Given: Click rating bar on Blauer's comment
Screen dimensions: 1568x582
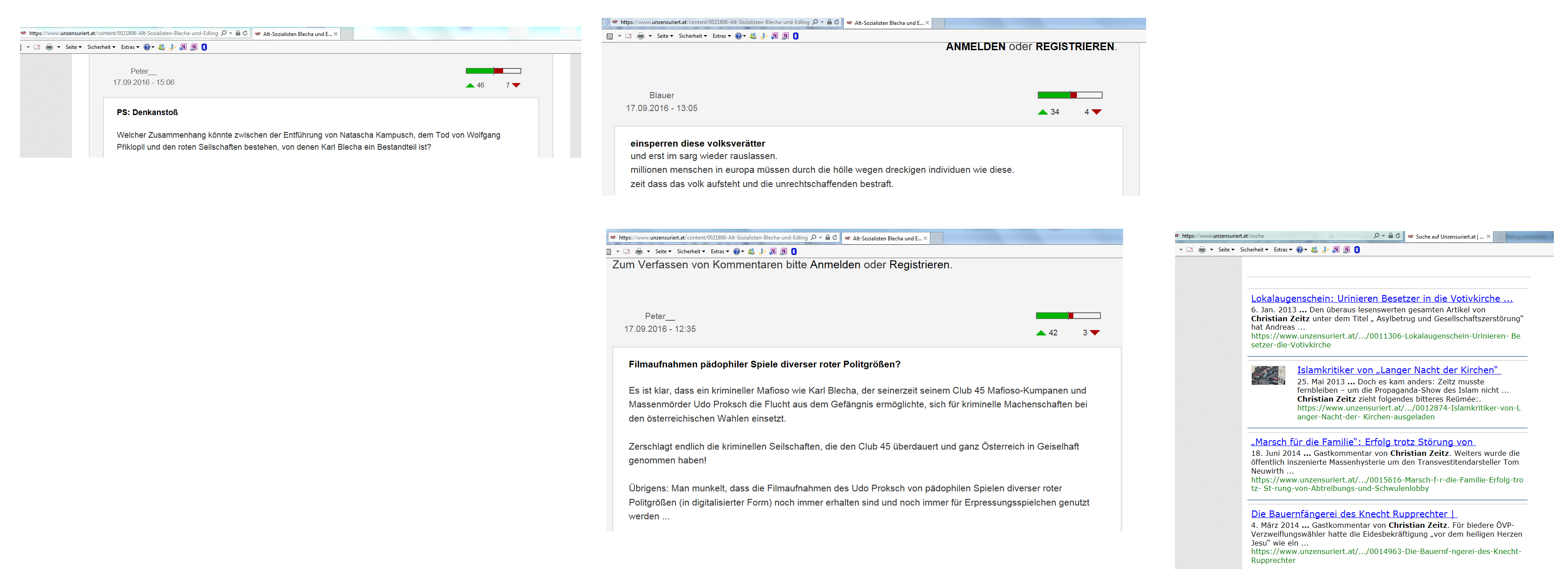Looking at the screenshot, I should pos(1069,95).
